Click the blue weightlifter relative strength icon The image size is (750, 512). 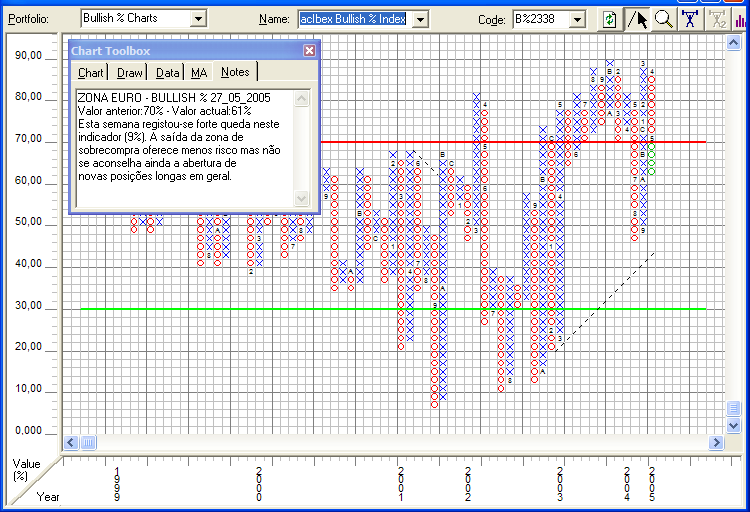coord(690,20)
